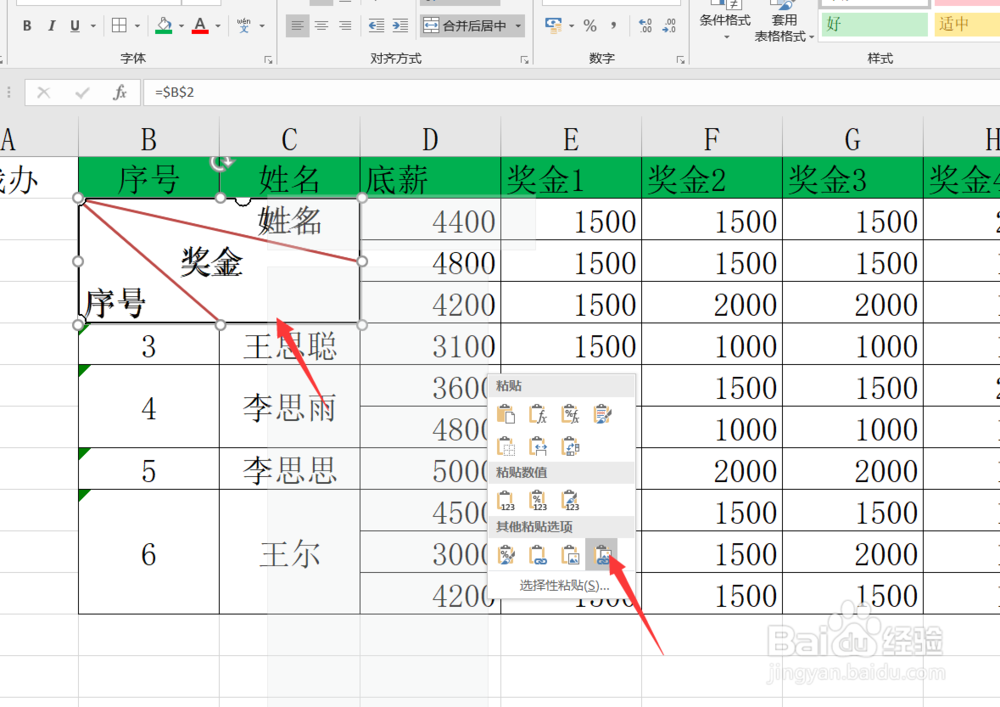The image size is (1000, 707).
Task: Paste with no borders
Action: point(506,446)
